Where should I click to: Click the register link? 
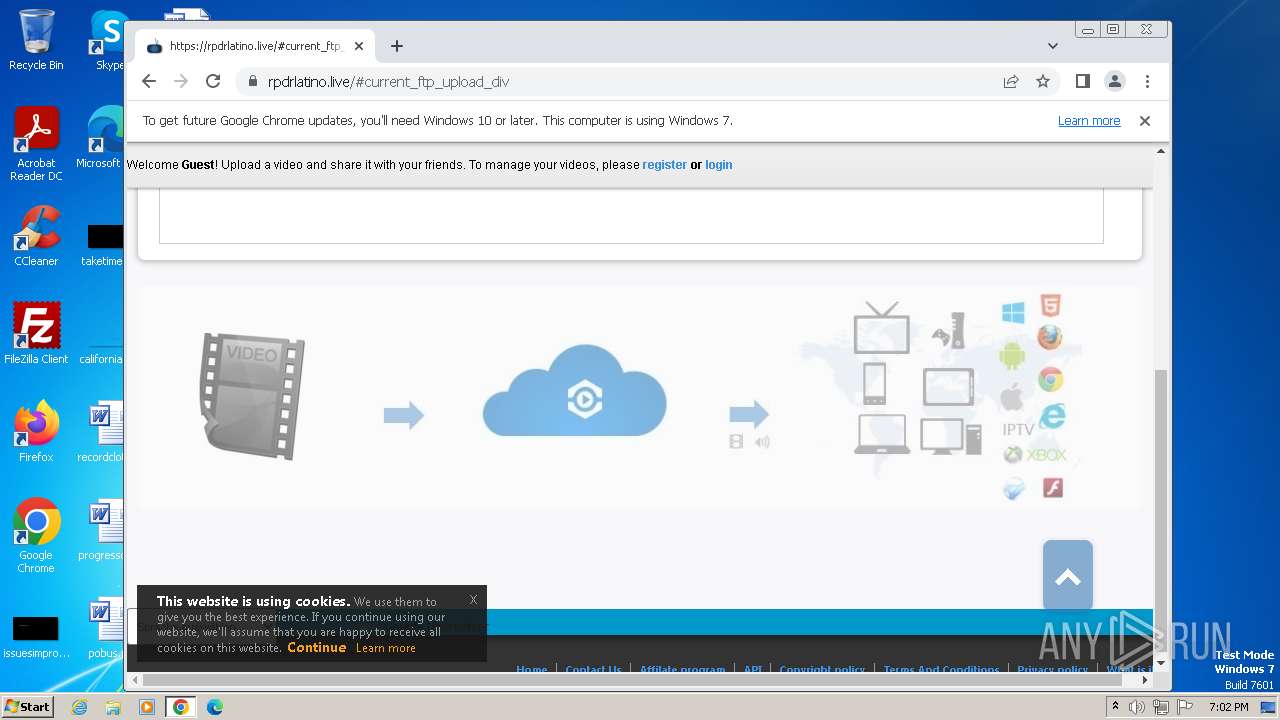pyautogui.click(x=664, y=165)
